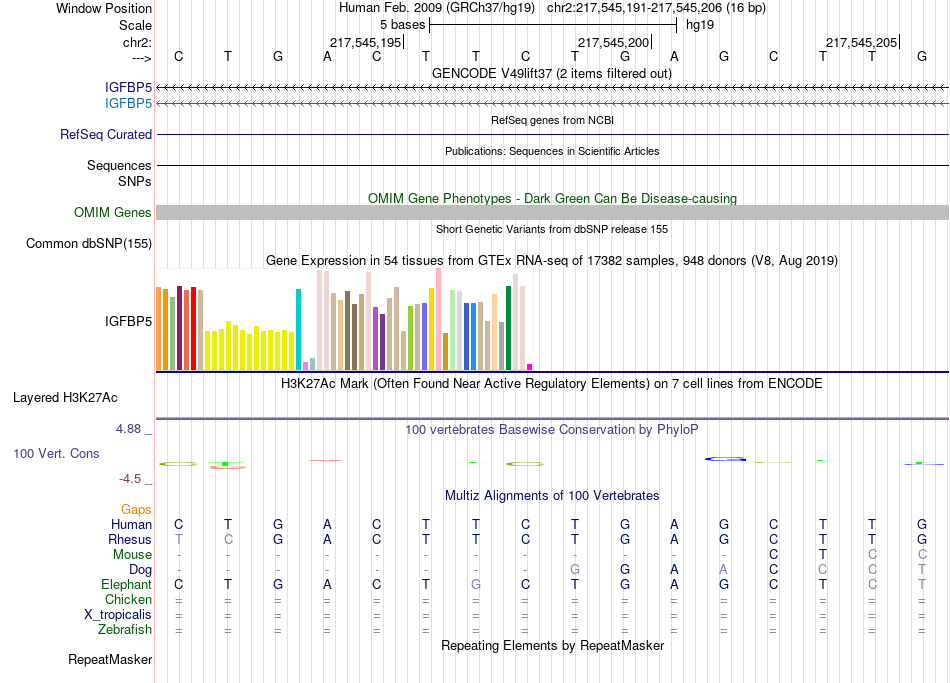
Task: Click the 217,545,205 position marker
Action: (862, 42)
